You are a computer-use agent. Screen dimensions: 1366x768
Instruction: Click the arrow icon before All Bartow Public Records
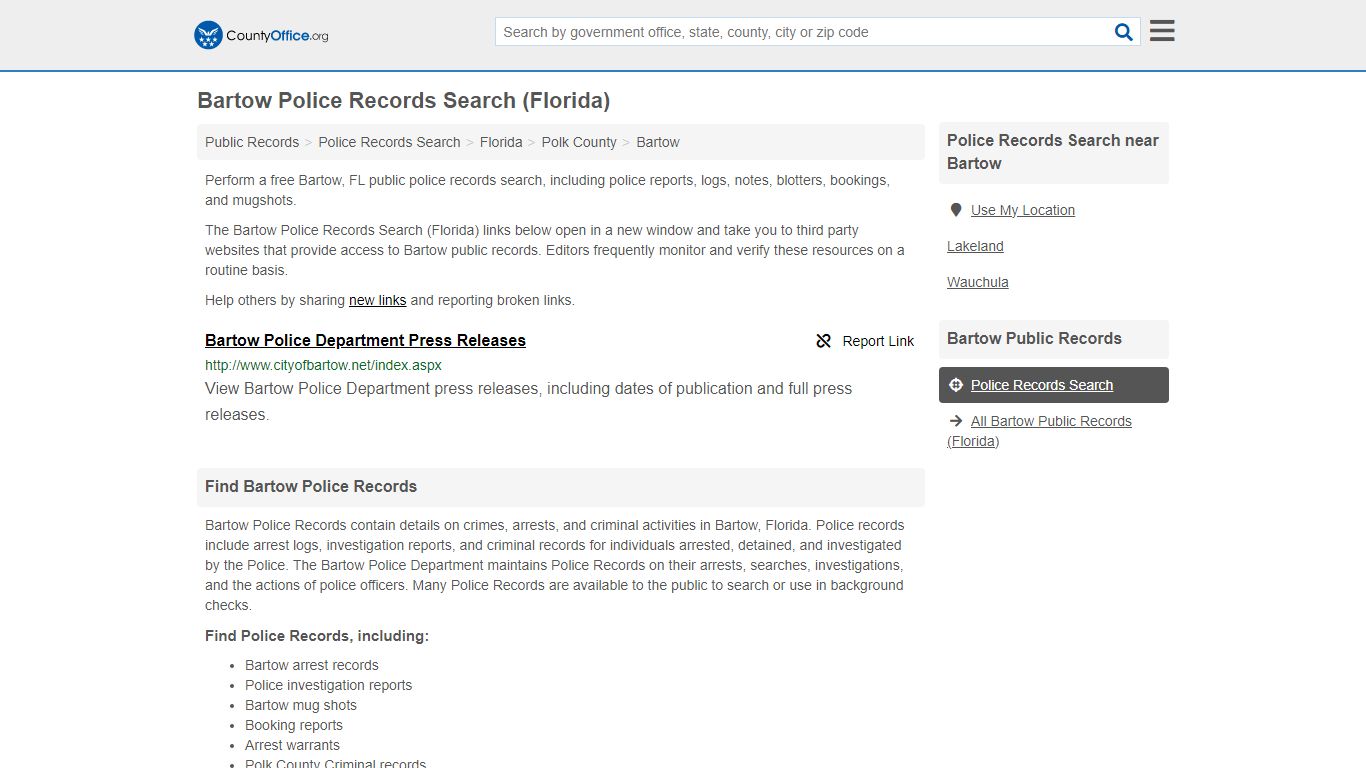click(955, 421)
